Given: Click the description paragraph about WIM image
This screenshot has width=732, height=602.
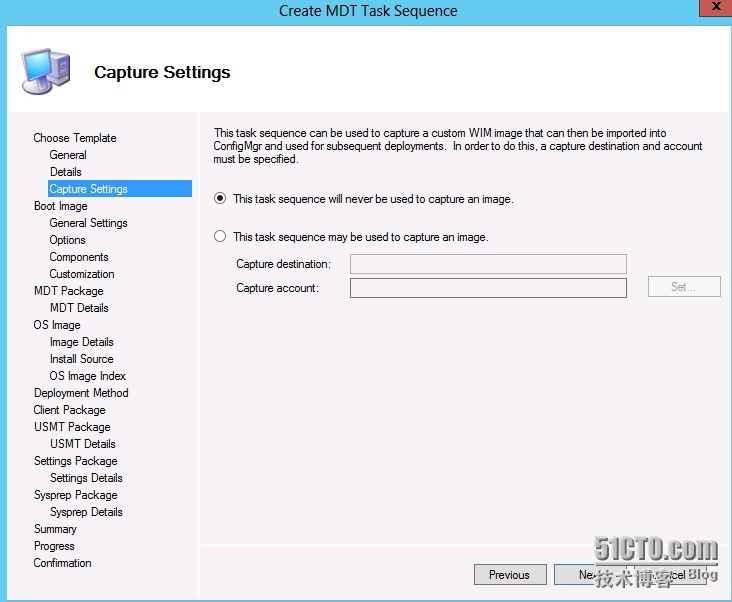Looking at the screenshot, I should (x=458, y=146).
